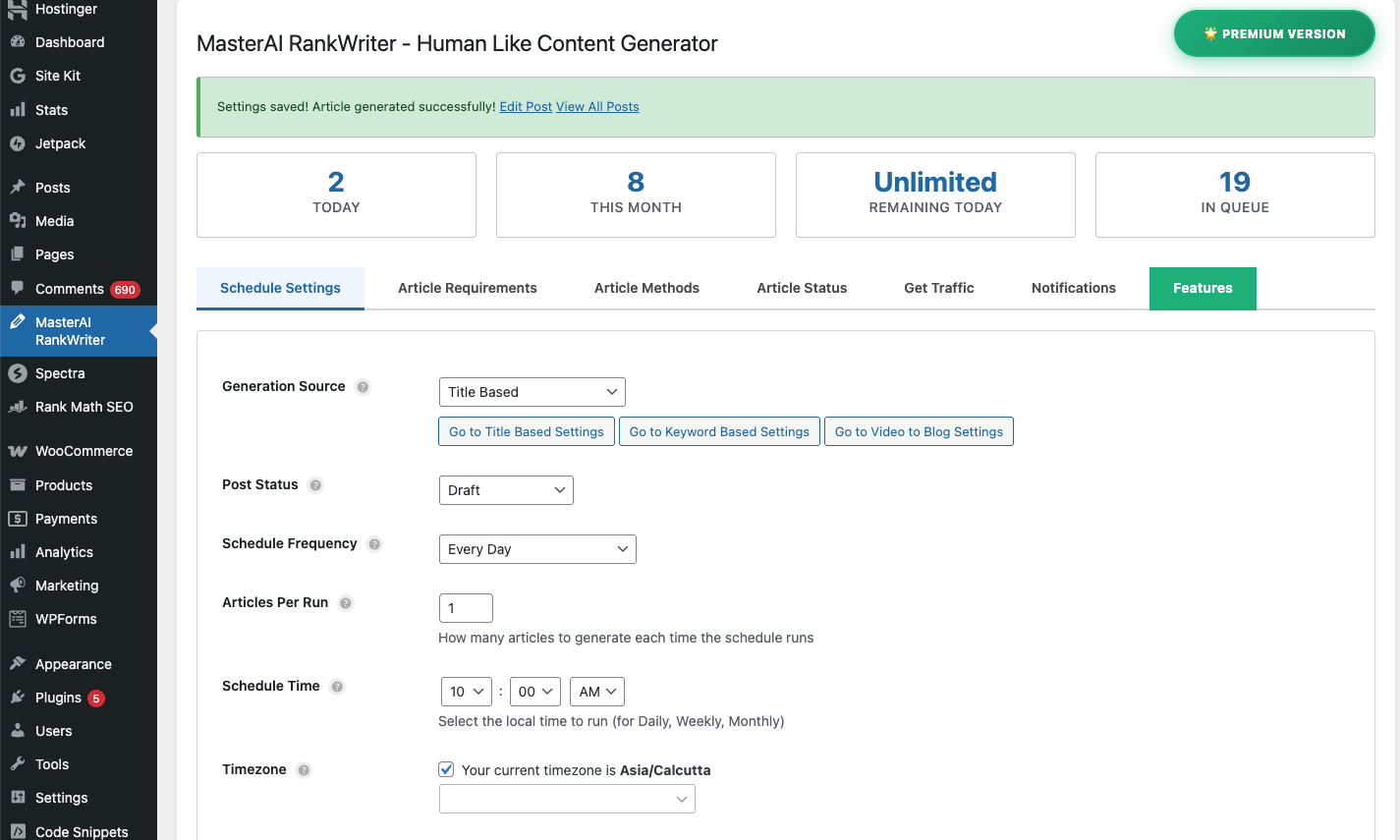
Task: Switch to the Article Status tab
Action: coord(802,288)
